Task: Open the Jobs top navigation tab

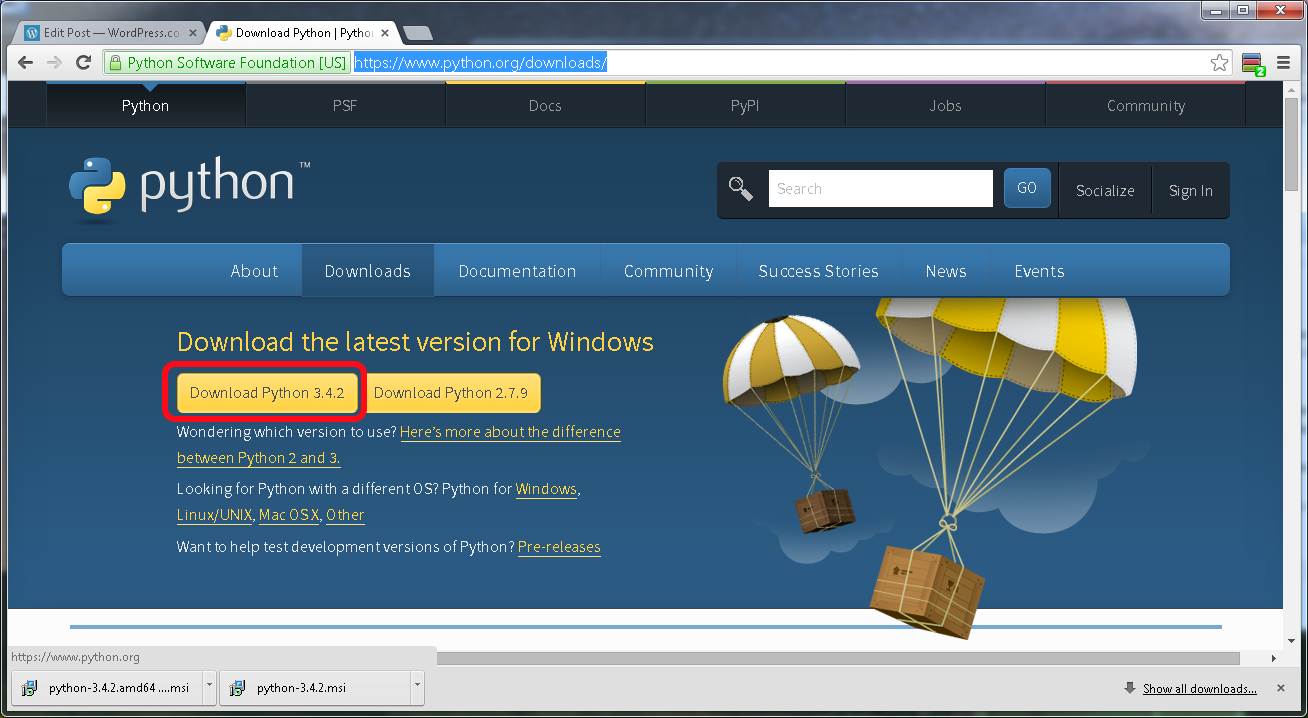Action: tap(945, 105)
